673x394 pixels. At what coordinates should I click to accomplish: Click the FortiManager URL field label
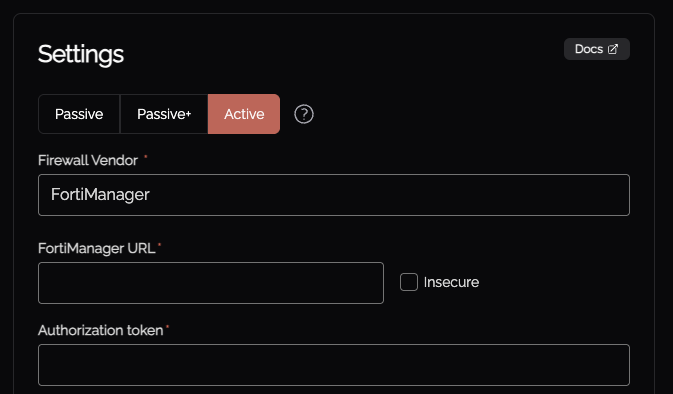(97, 248)
